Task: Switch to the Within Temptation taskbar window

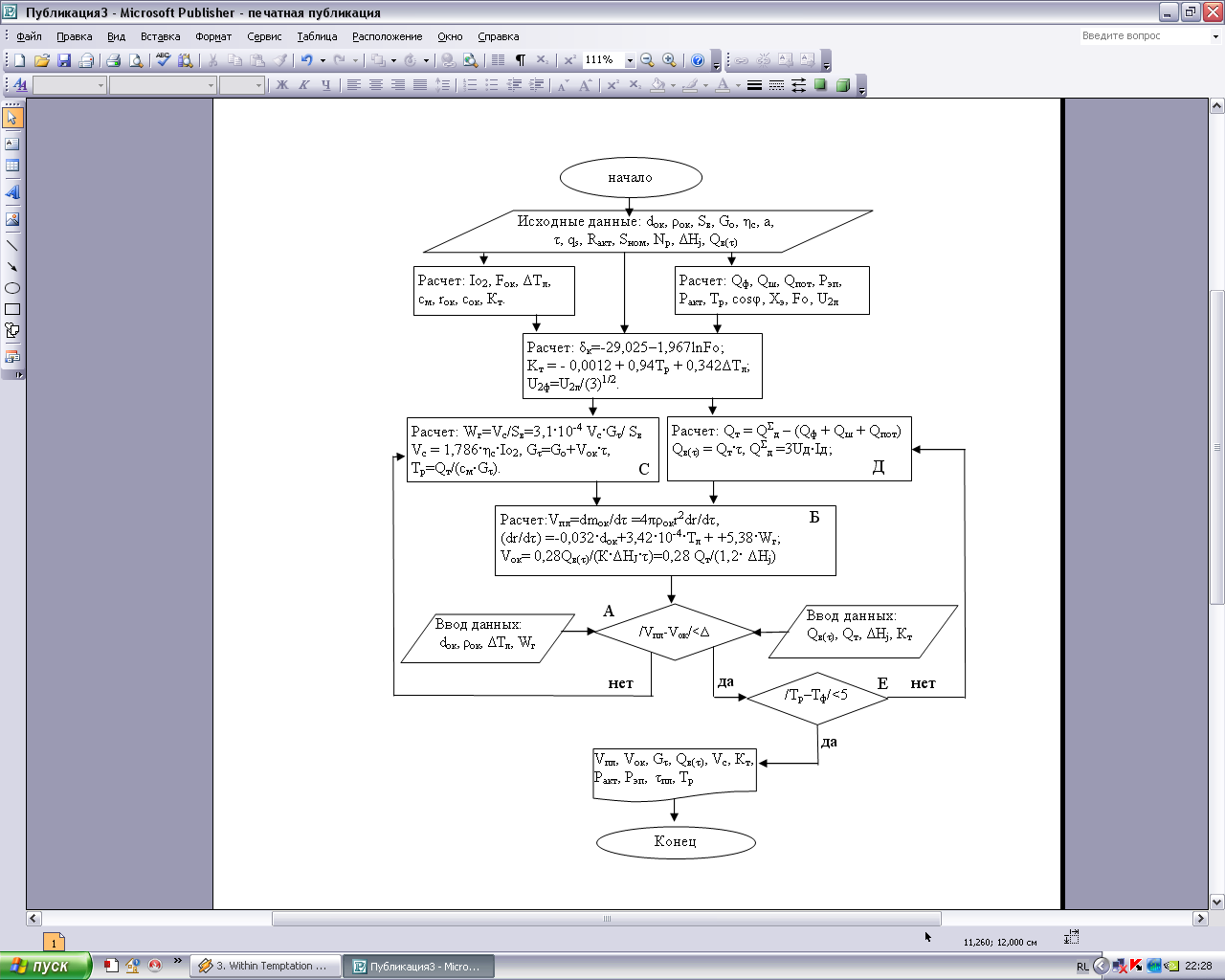Action: click(263, 966)
